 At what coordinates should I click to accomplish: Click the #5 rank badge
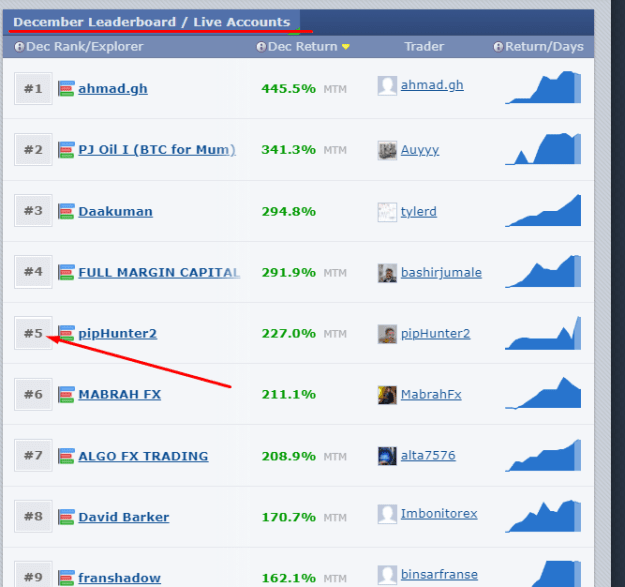[33, 333]
